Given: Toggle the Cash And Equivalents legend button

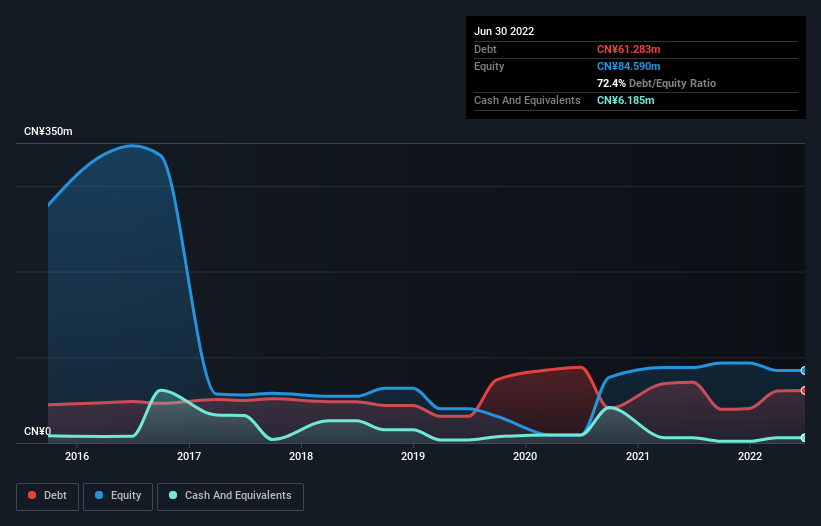Looking at the screenshot, I should point(230,496).
